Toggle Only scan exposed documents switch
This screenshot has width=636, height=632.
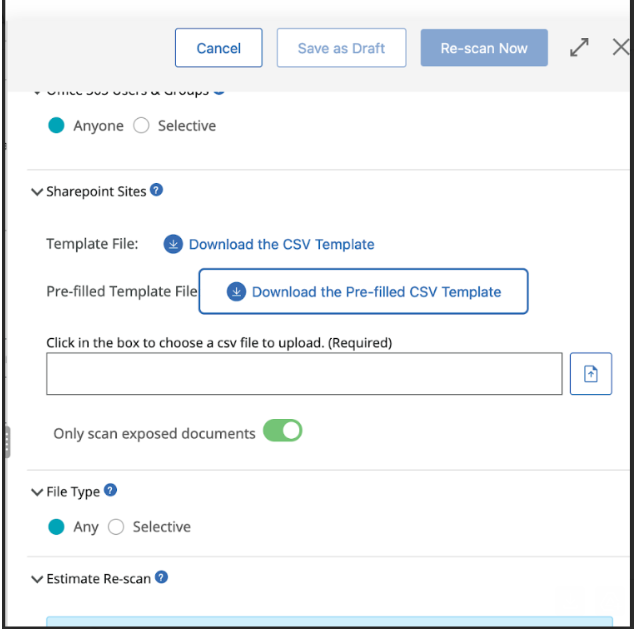pyautogui.click(x=282, y=431)
